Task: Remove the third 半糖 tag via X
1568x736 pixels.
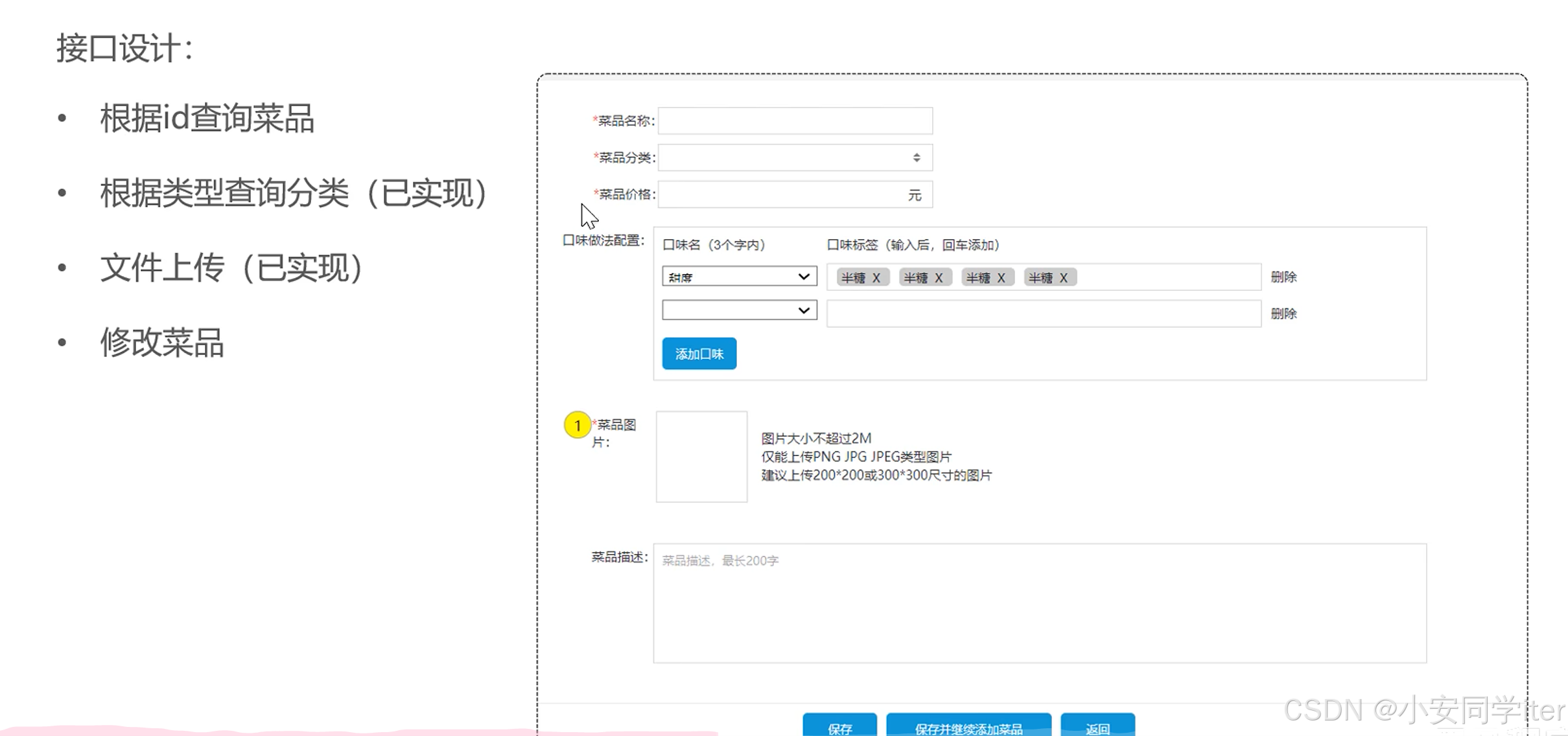Action: pos(1001,278)
